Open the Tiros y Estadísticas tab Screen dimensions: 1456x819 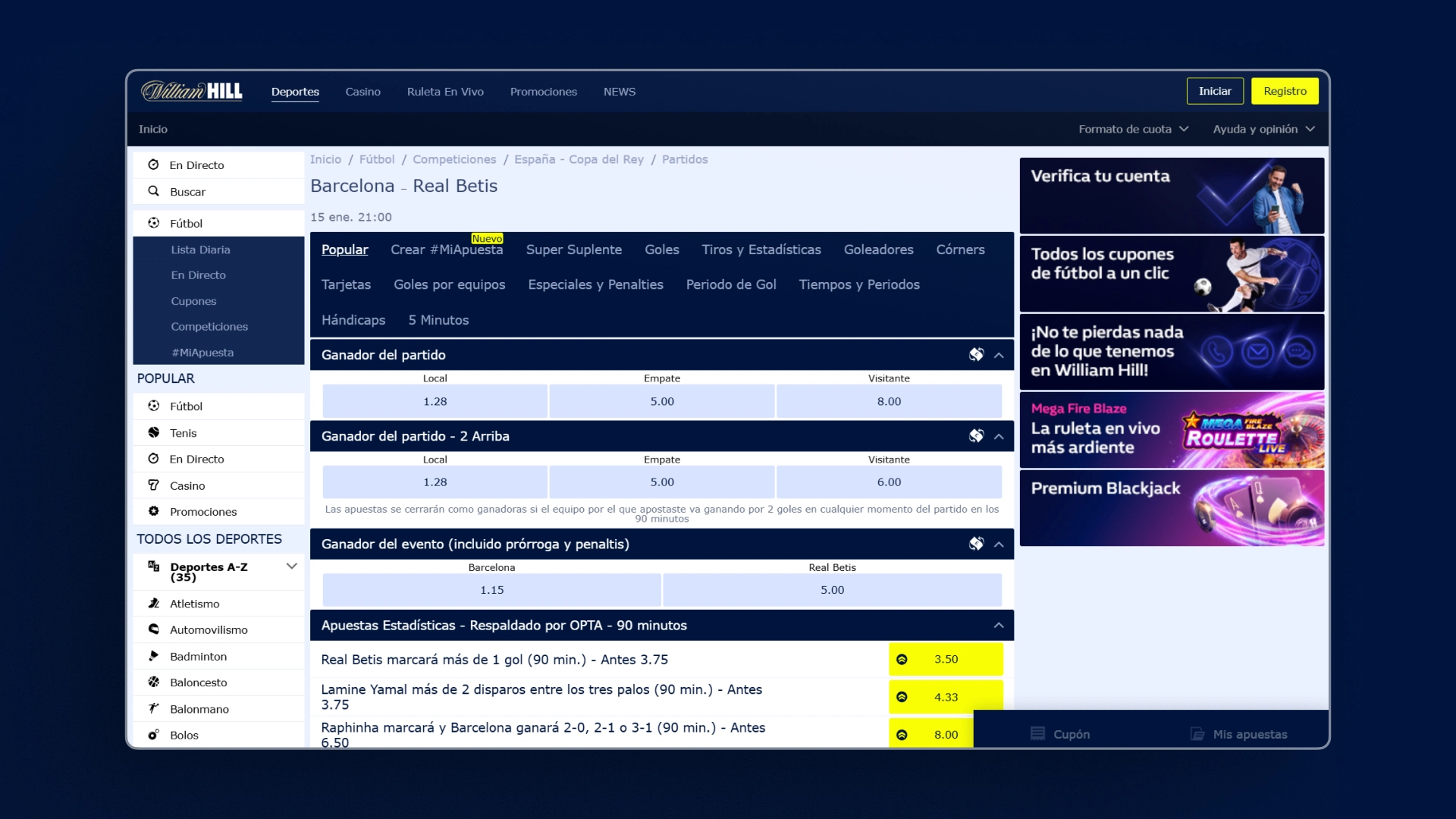pyautogui.click(x=761, y=249)
